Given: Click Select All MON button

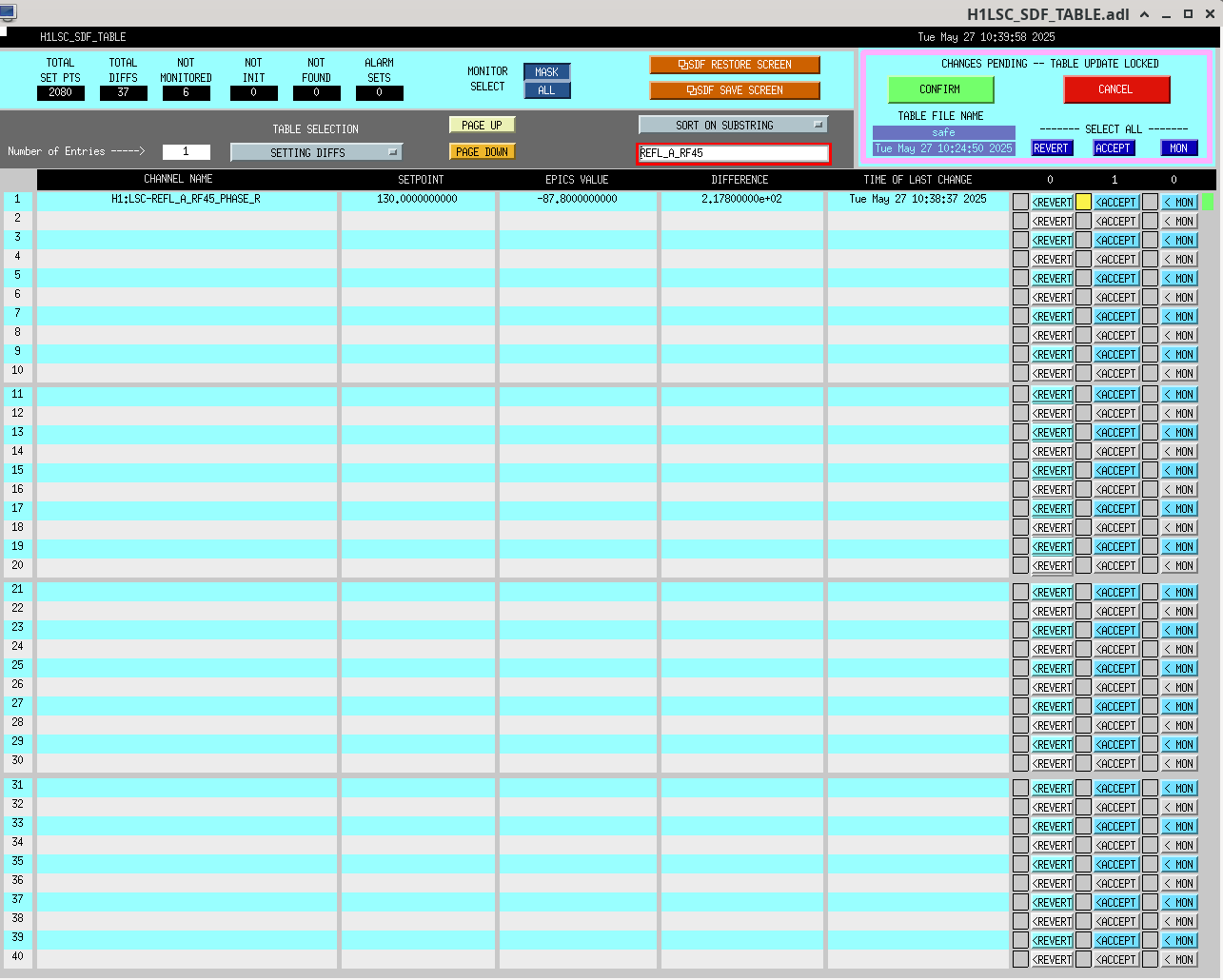Looking at the screenshot, I should [1179, 148].
